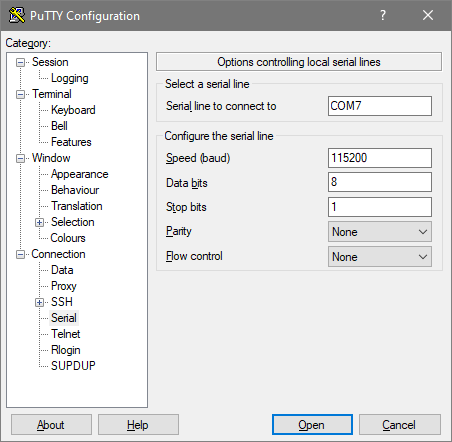
Task: Click Open to start the serial session
Action: [312, 425]
